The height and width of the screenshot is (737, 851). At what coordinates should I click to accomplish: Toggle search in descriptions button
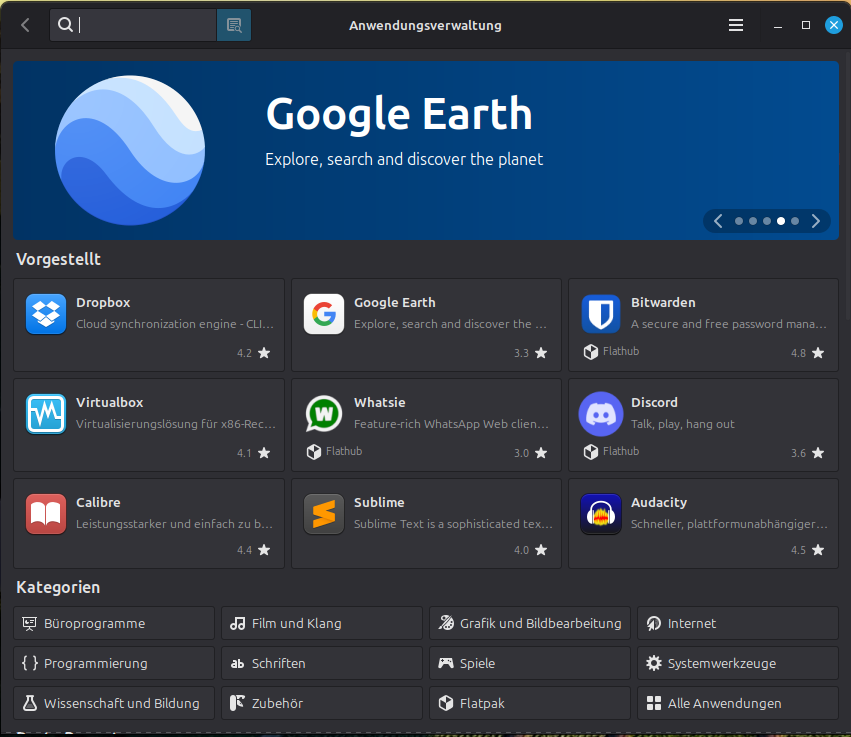[x=234, y=25]
